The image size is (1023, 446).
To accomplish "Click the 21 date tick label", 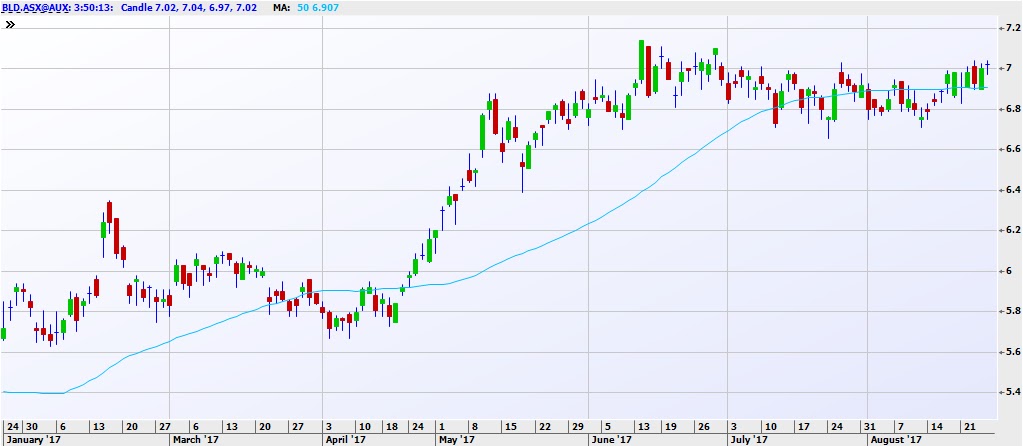I will pyautogui.click(x=971, y=426).
